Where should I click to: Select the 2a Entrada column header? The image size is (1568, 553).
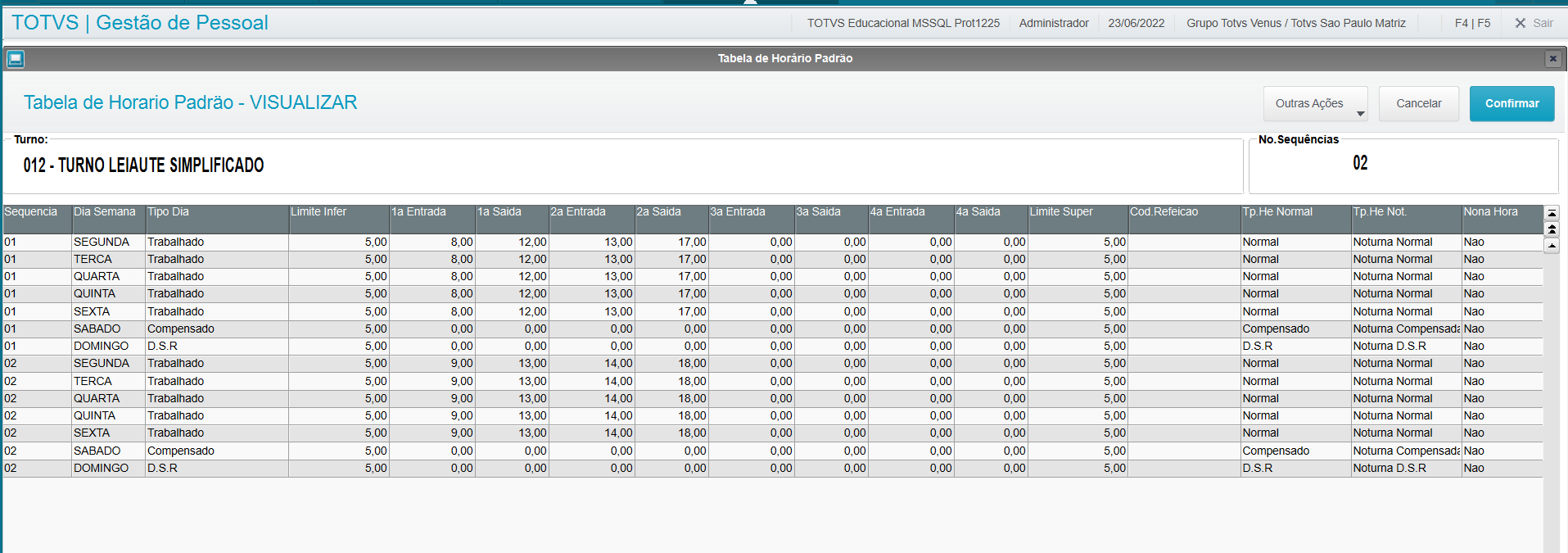coord(592,220)
